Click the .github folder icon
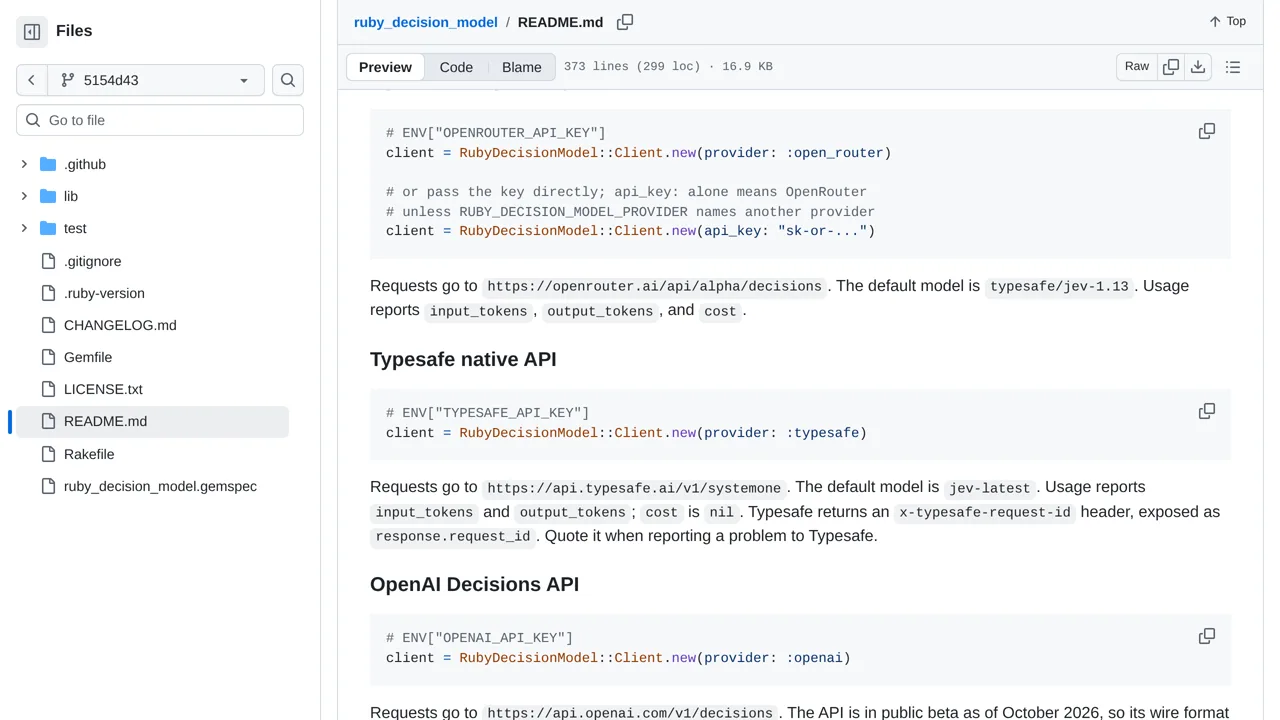 pyautogui.click(x=48, y=164)
